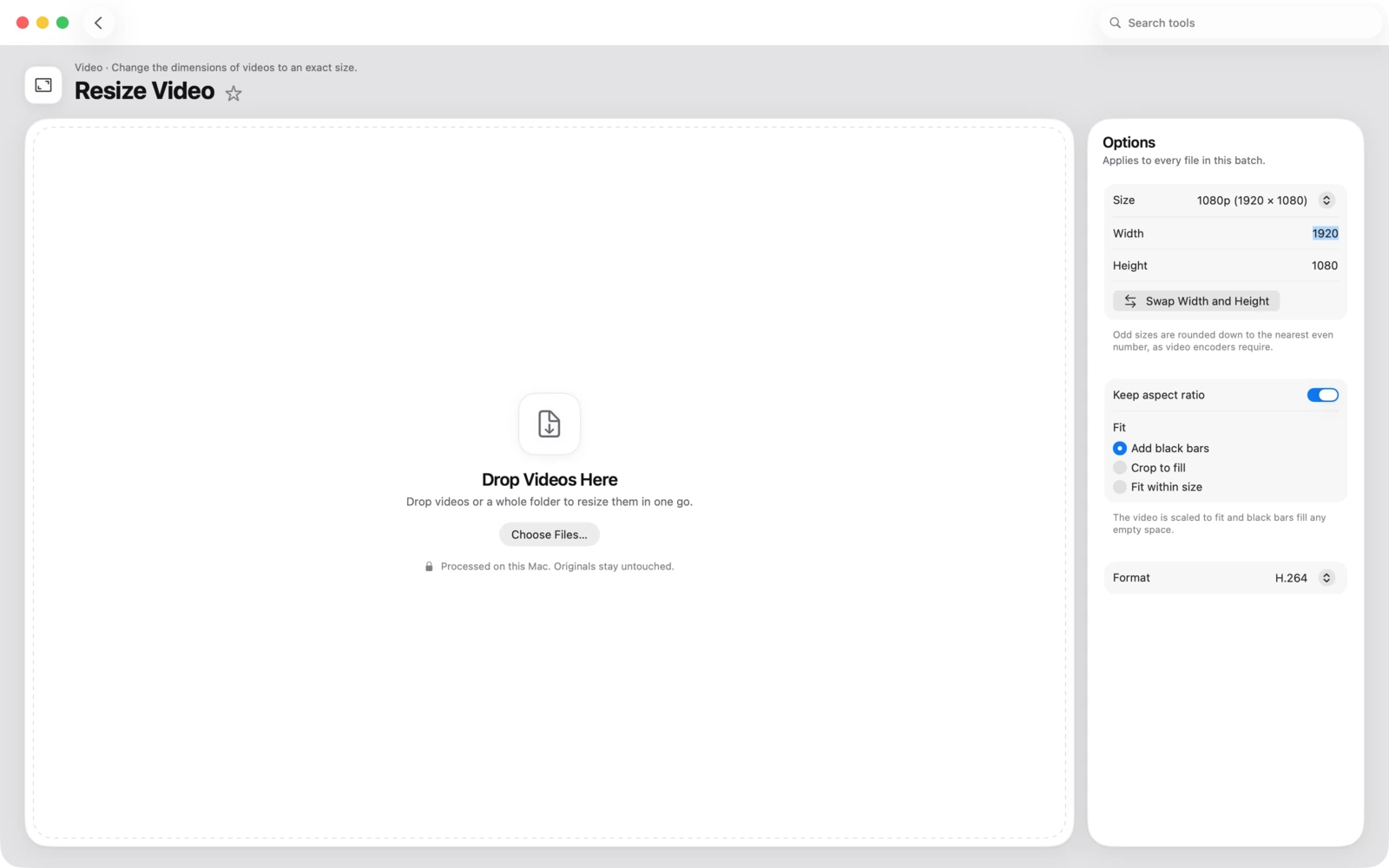Click the Options panel heading
The image size is (1389, 868).
click(1129, 142)
